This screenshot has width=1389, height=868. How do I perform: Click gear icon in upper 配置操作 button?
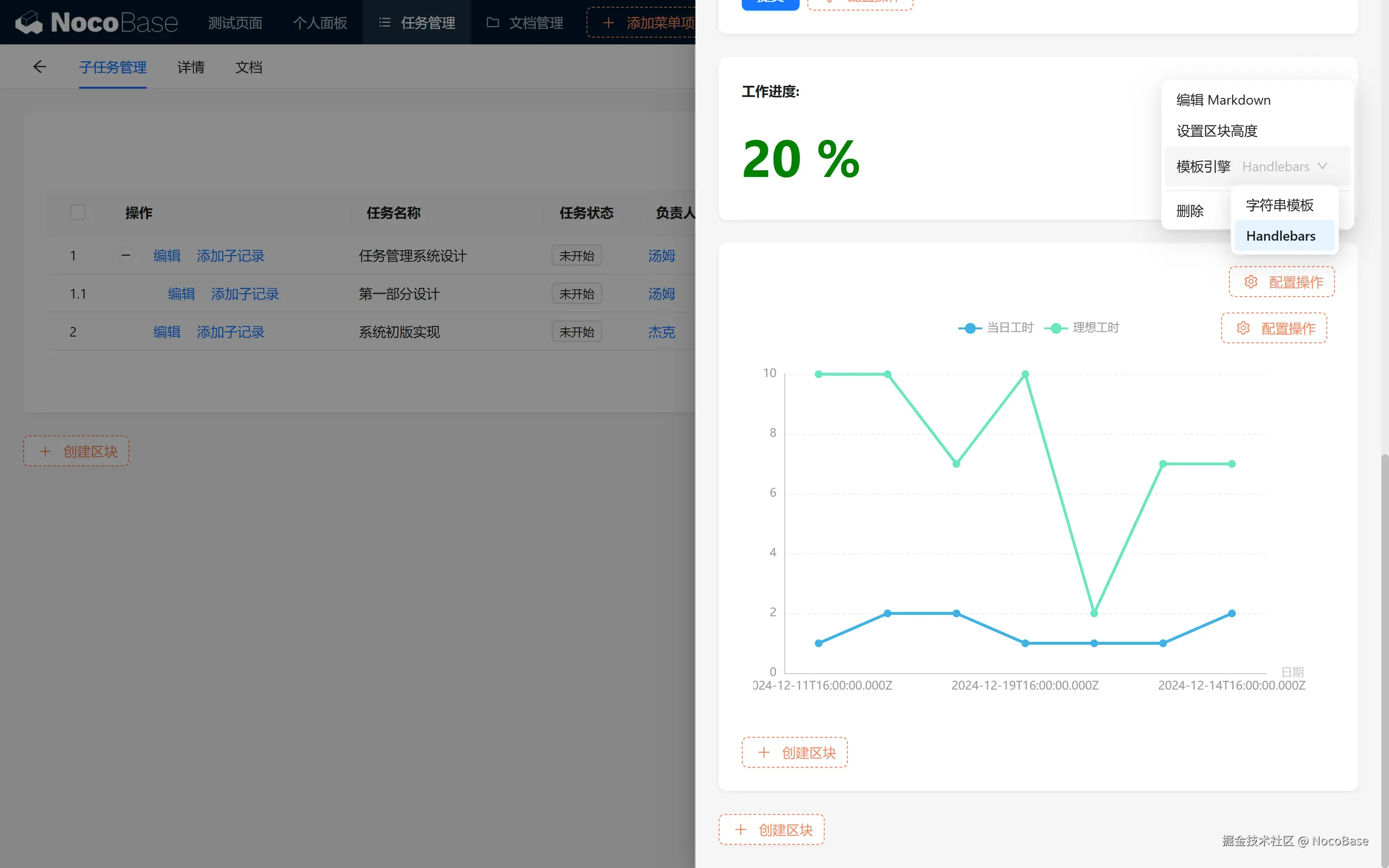click(x=1251, y=282)
